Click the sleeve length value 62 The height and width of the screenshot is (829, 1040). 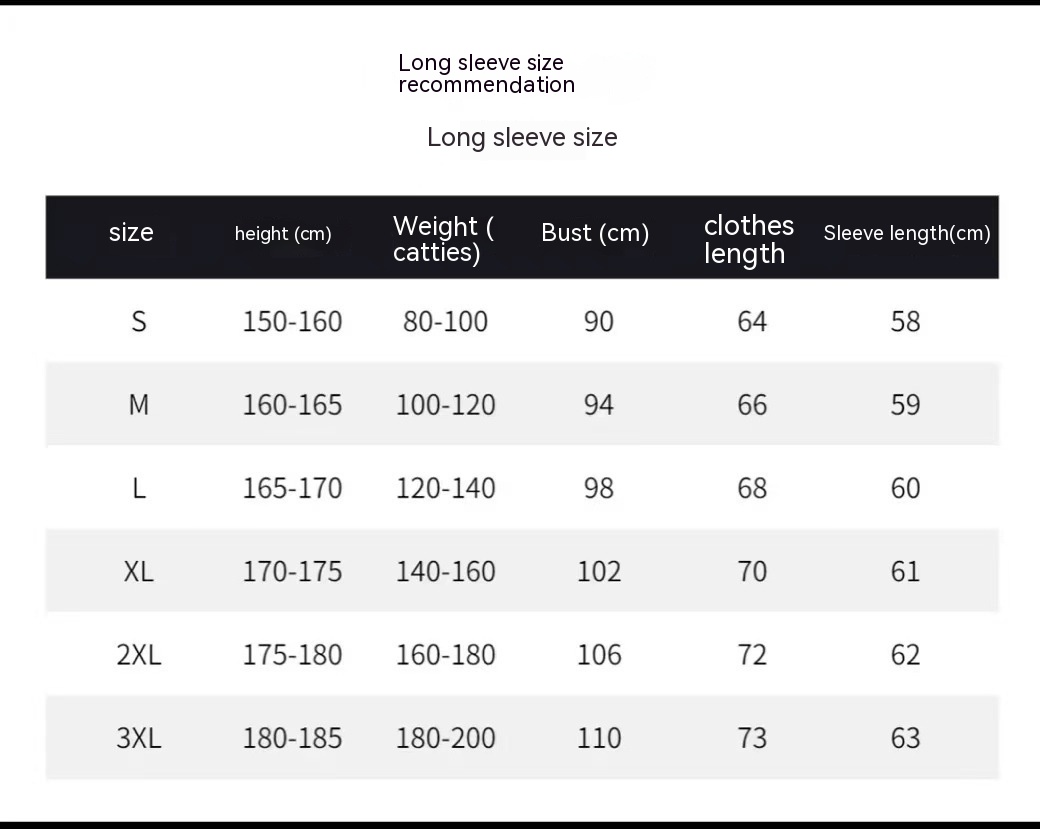[x=905, y=655]
